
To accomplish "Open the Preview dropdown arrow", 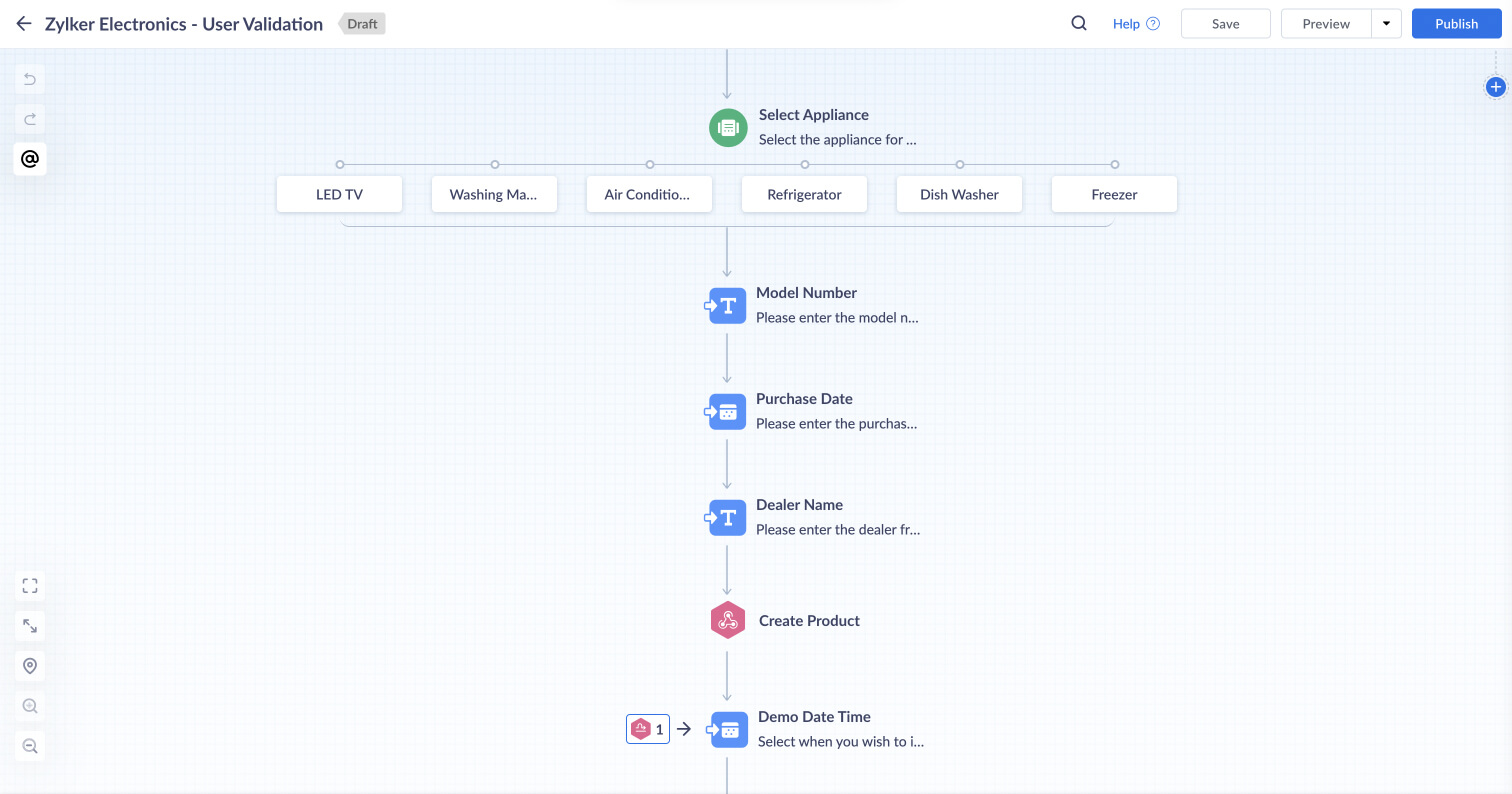I will 1386,24.
